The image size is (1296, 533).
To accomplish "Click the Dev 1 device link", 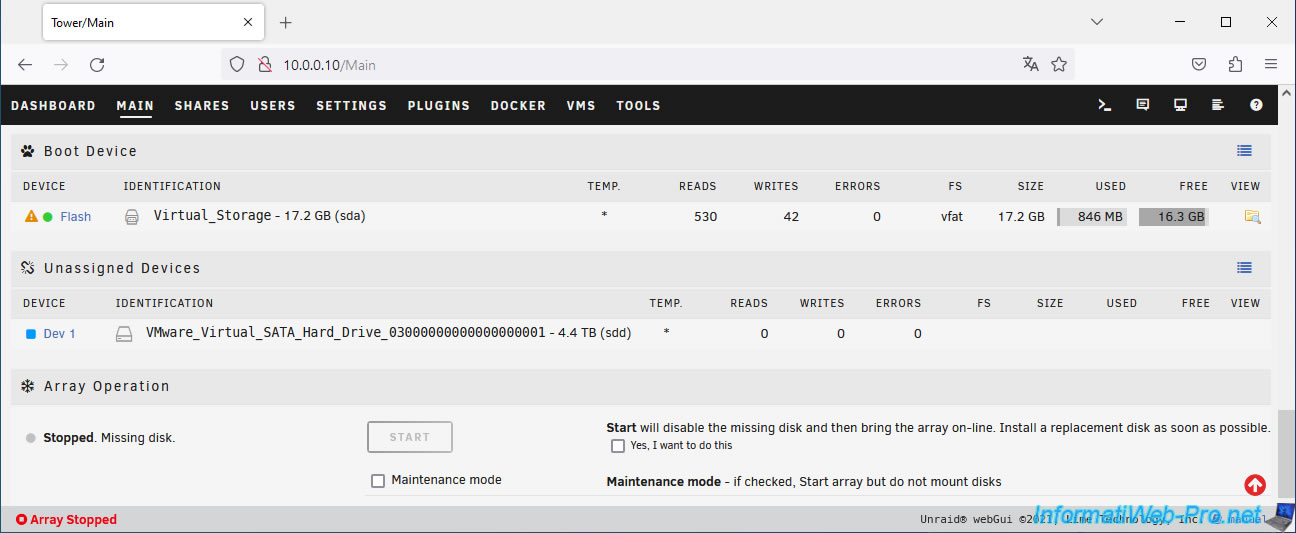I will (59, 334).
